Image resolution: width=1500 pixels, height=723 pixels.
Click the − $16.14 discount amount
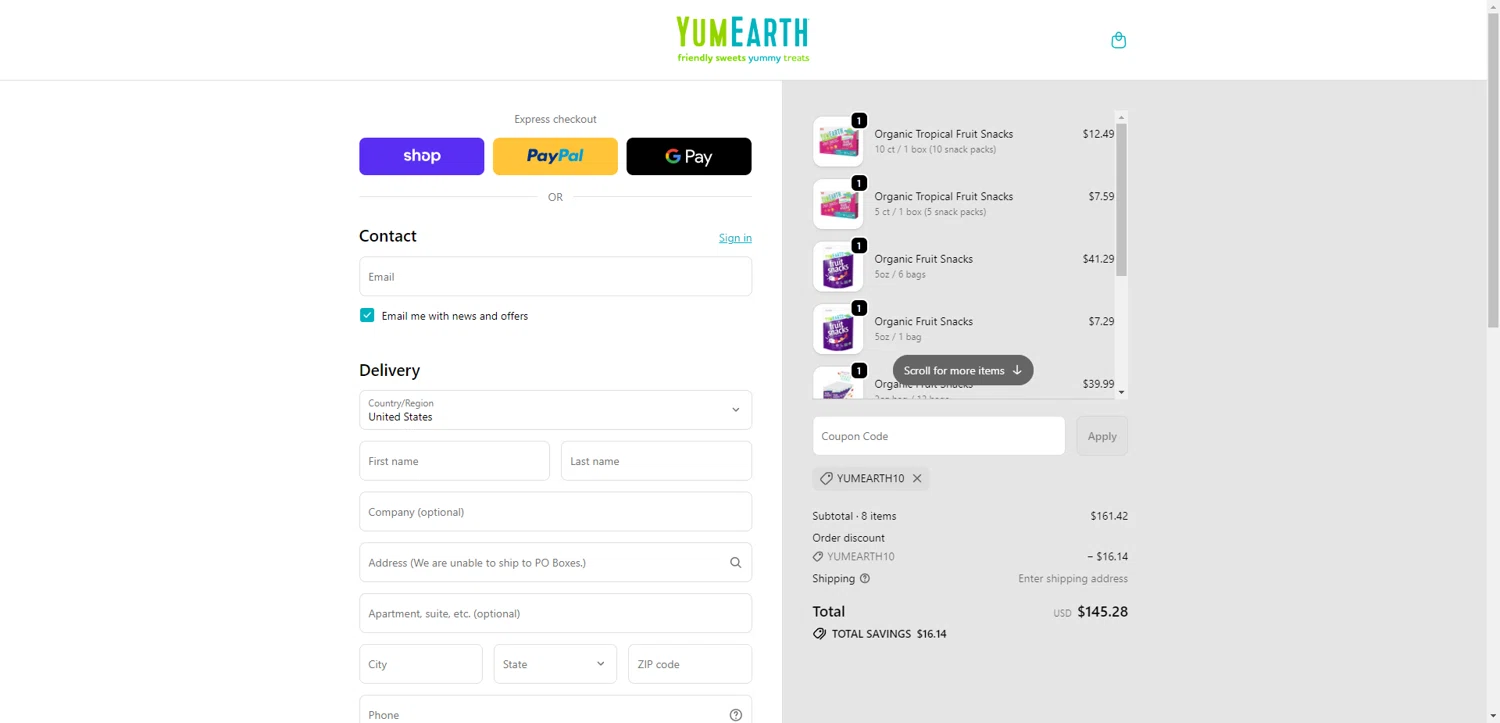coord(1107,556)
